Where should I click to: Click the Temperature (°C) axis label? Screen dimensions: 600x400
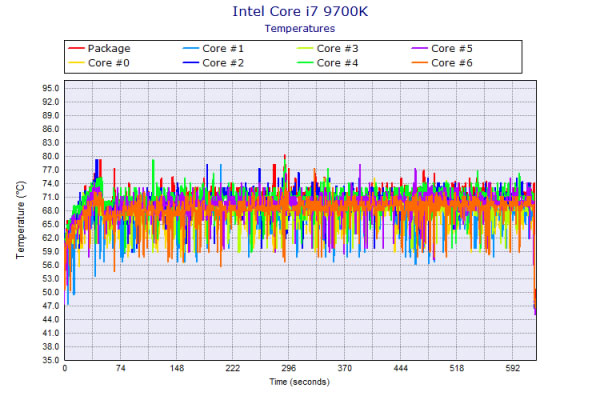coord(20,220)
